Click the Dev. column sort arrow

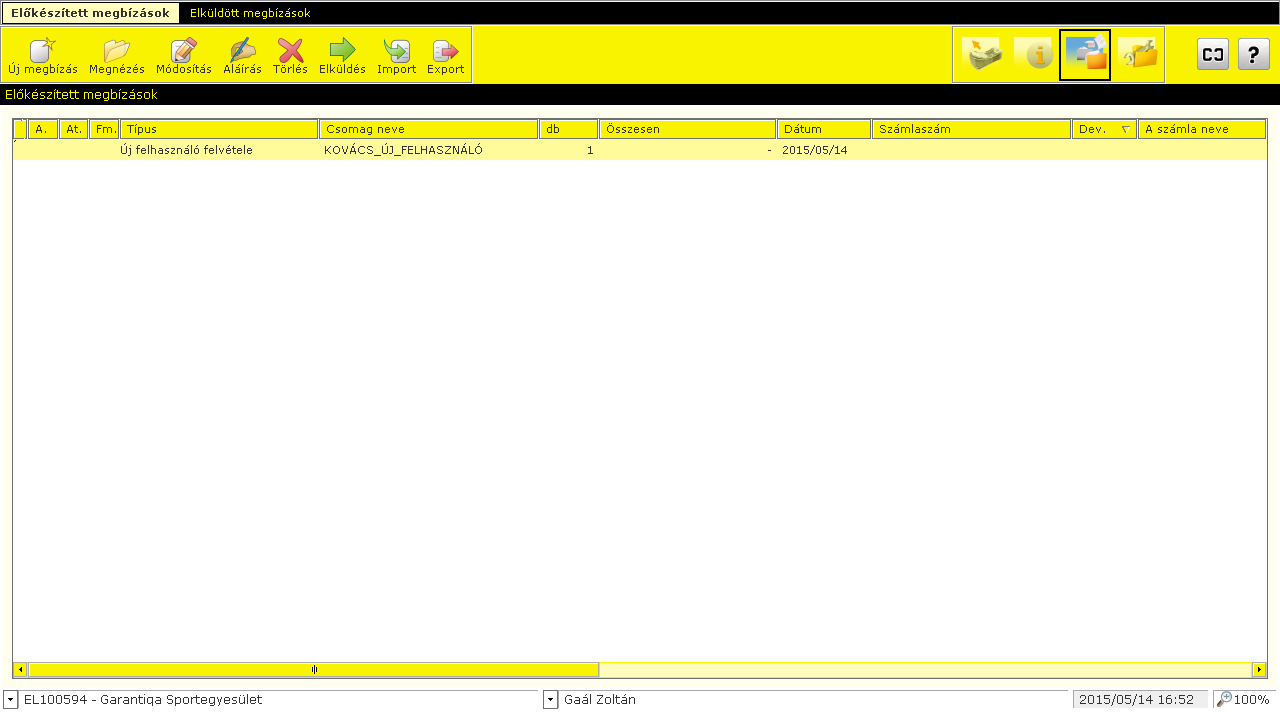click(1126, 130)
